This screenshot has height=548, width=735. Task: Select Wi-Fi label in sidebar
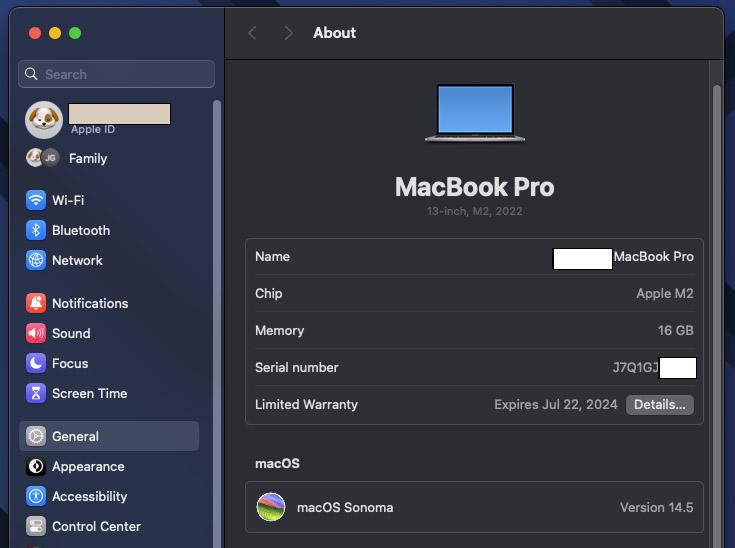click(x=68, y=200)
